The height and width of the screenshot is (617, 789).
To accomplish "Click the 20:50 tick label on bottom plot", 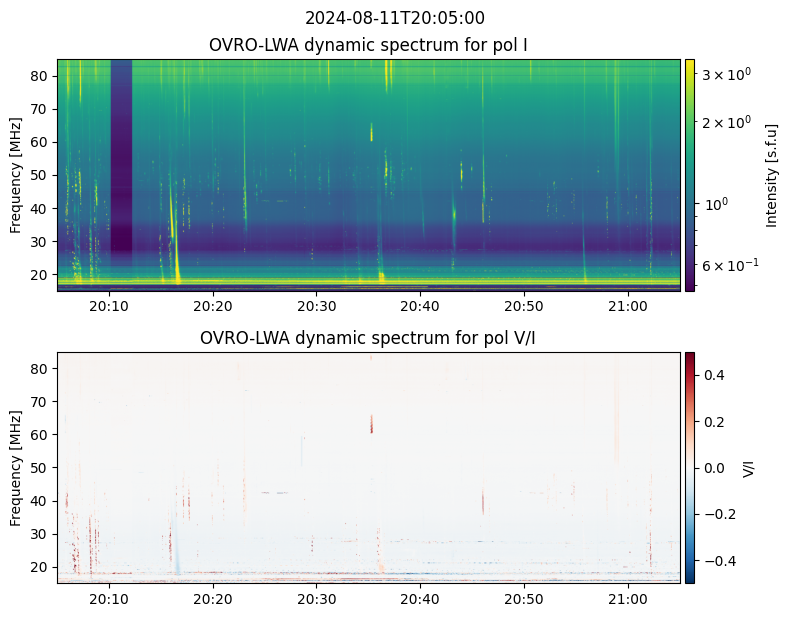I will coord(524,599).
